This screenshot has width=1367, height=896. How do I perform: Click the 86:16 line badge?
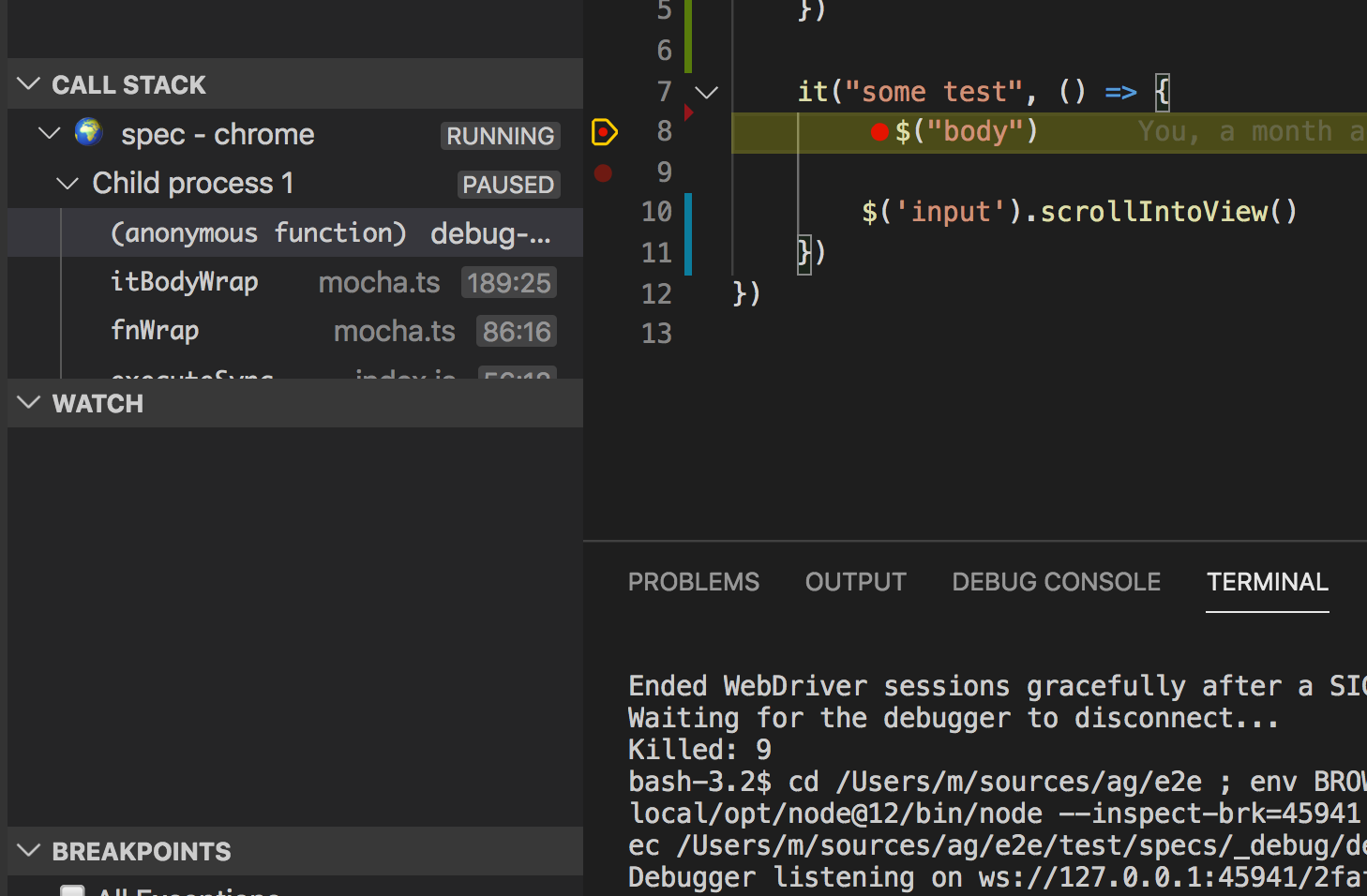[x=517, y=332]
